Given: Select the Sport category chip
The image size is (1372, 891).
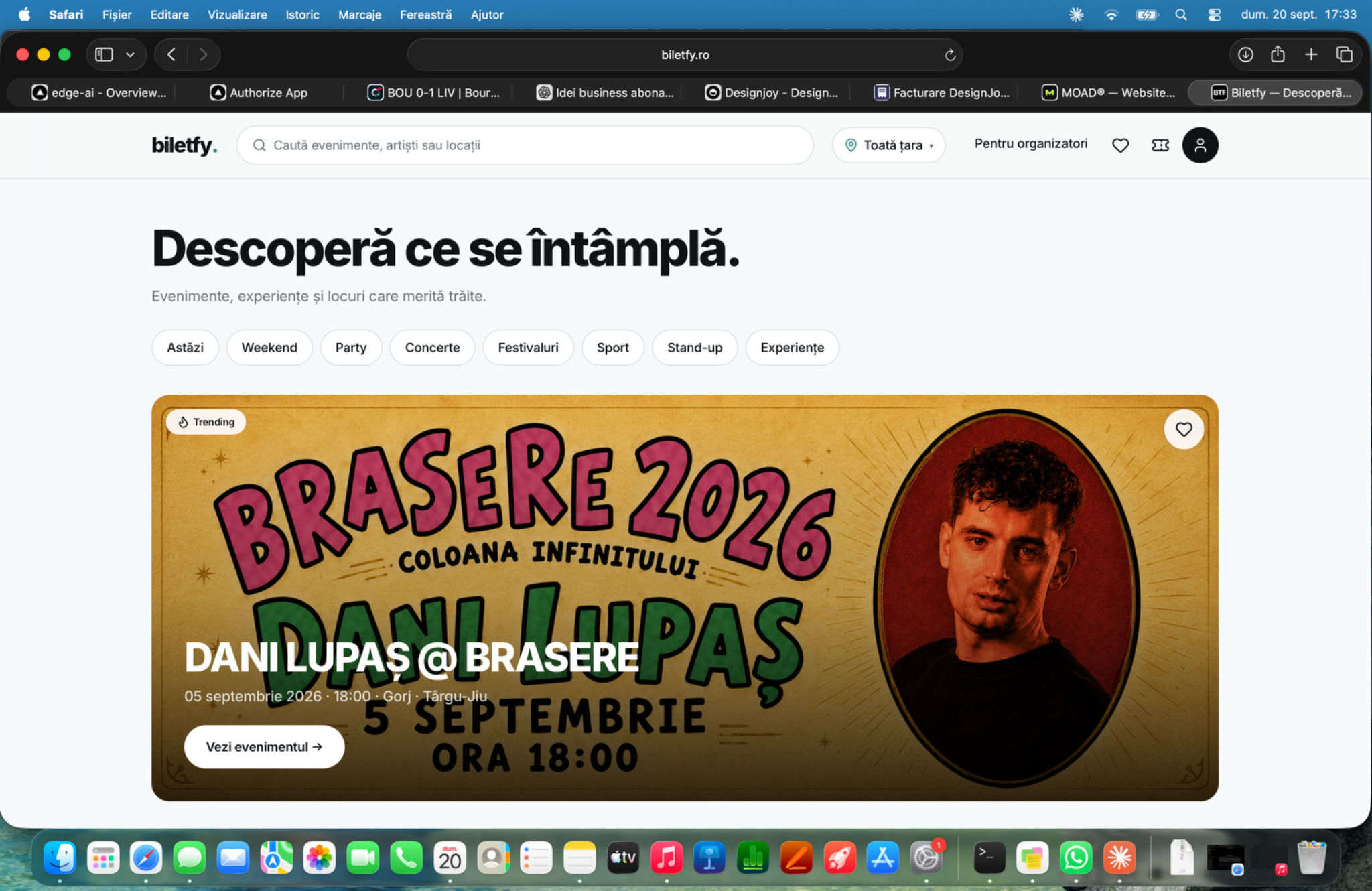Looking at the screenshot, I should point(612,348).
